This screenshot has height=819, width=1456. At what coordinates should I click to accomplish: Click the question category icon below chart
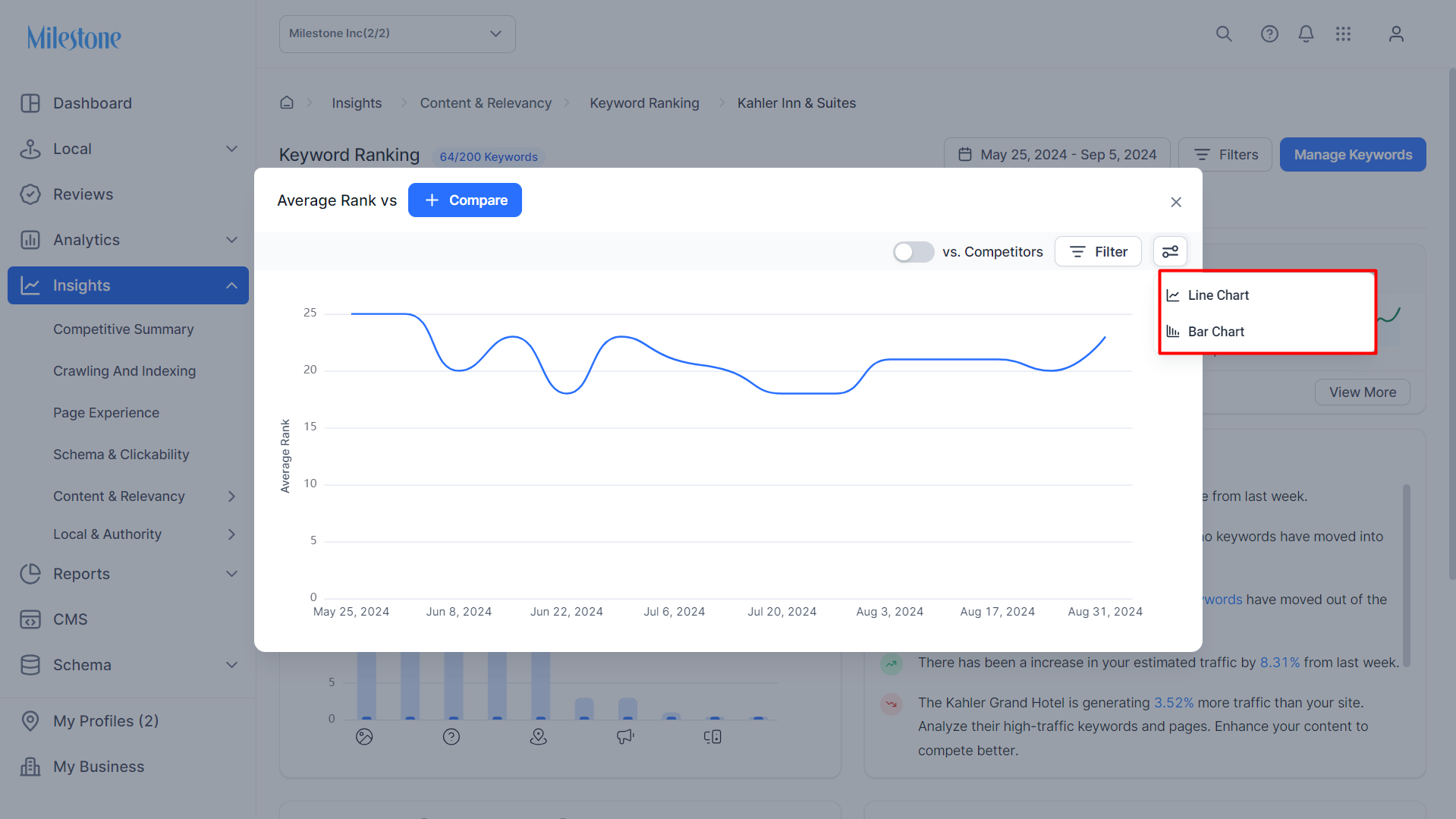point(451,736)
